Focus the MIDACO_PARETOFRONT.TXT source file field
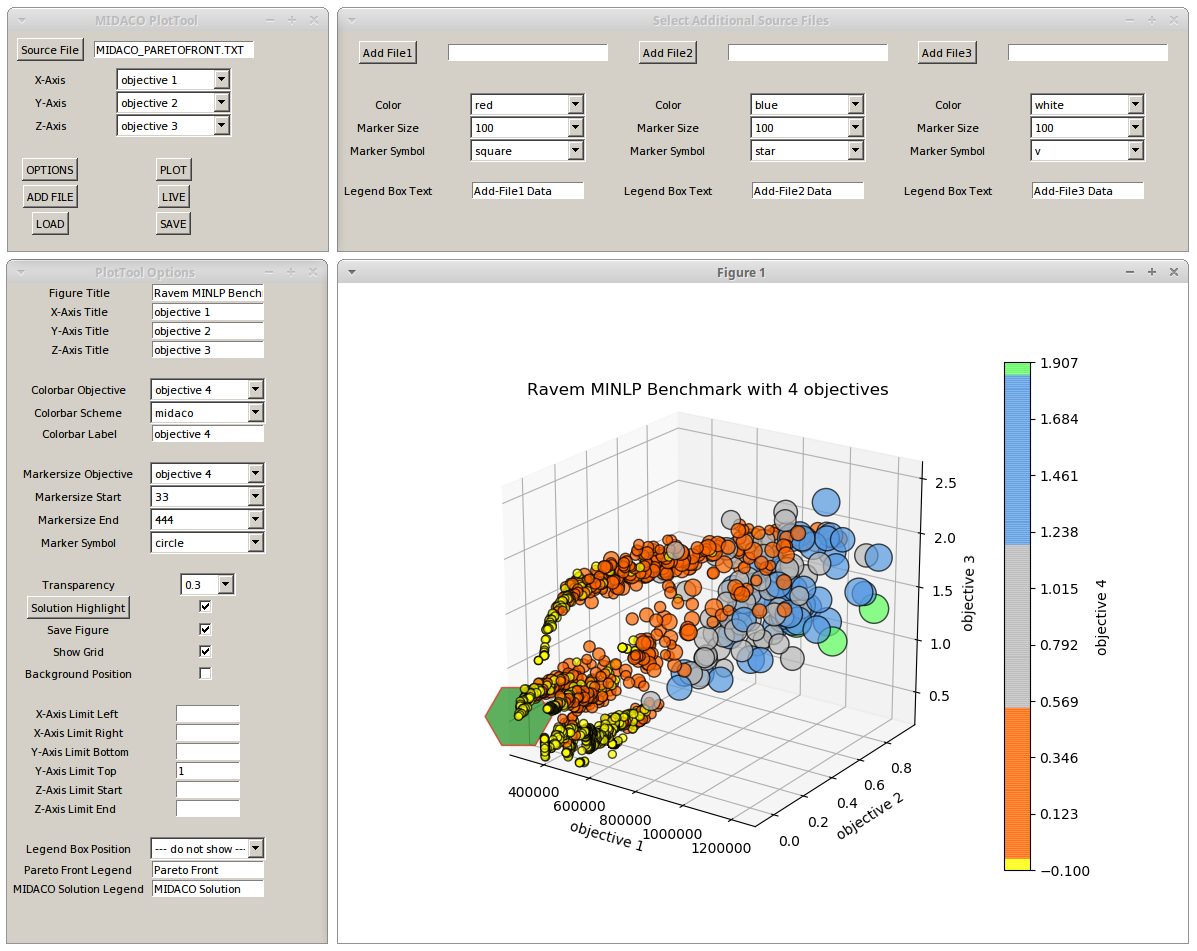The height and width of the screenshot is (951, 1197). tap(173, 50)
